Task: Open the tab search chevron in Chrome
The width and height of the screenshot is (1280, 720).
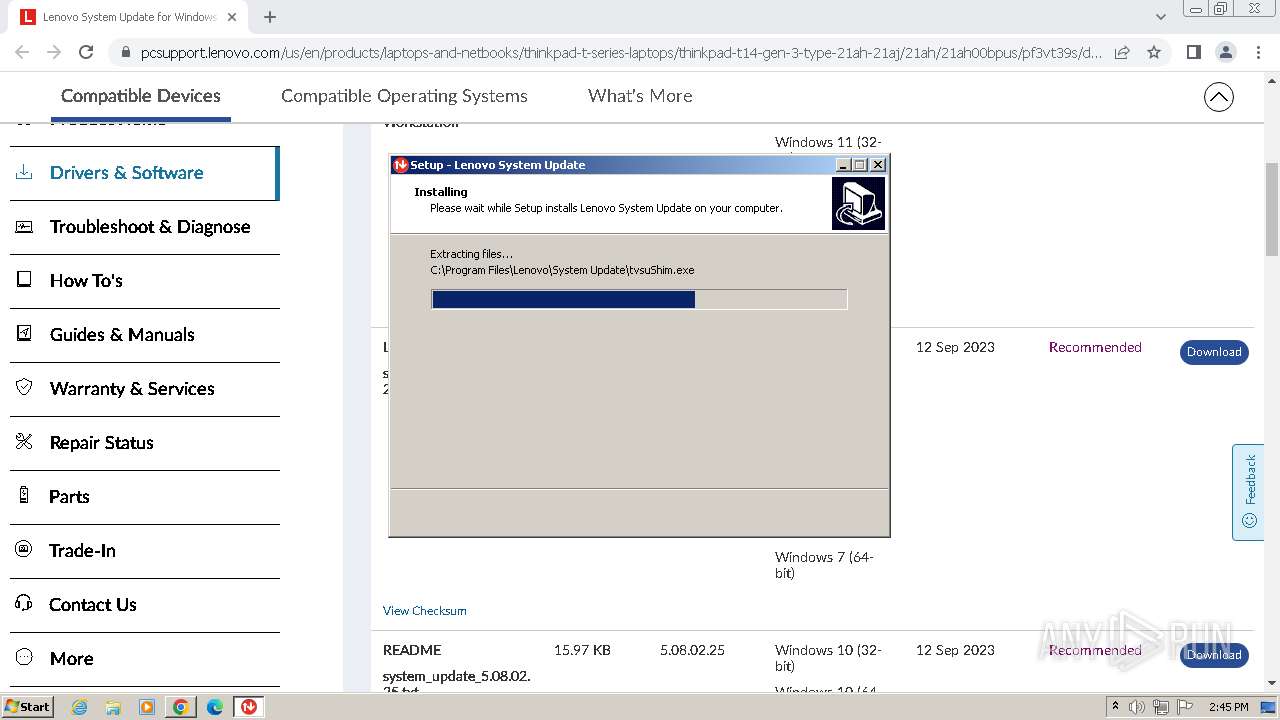Action: coord(1160,17)
